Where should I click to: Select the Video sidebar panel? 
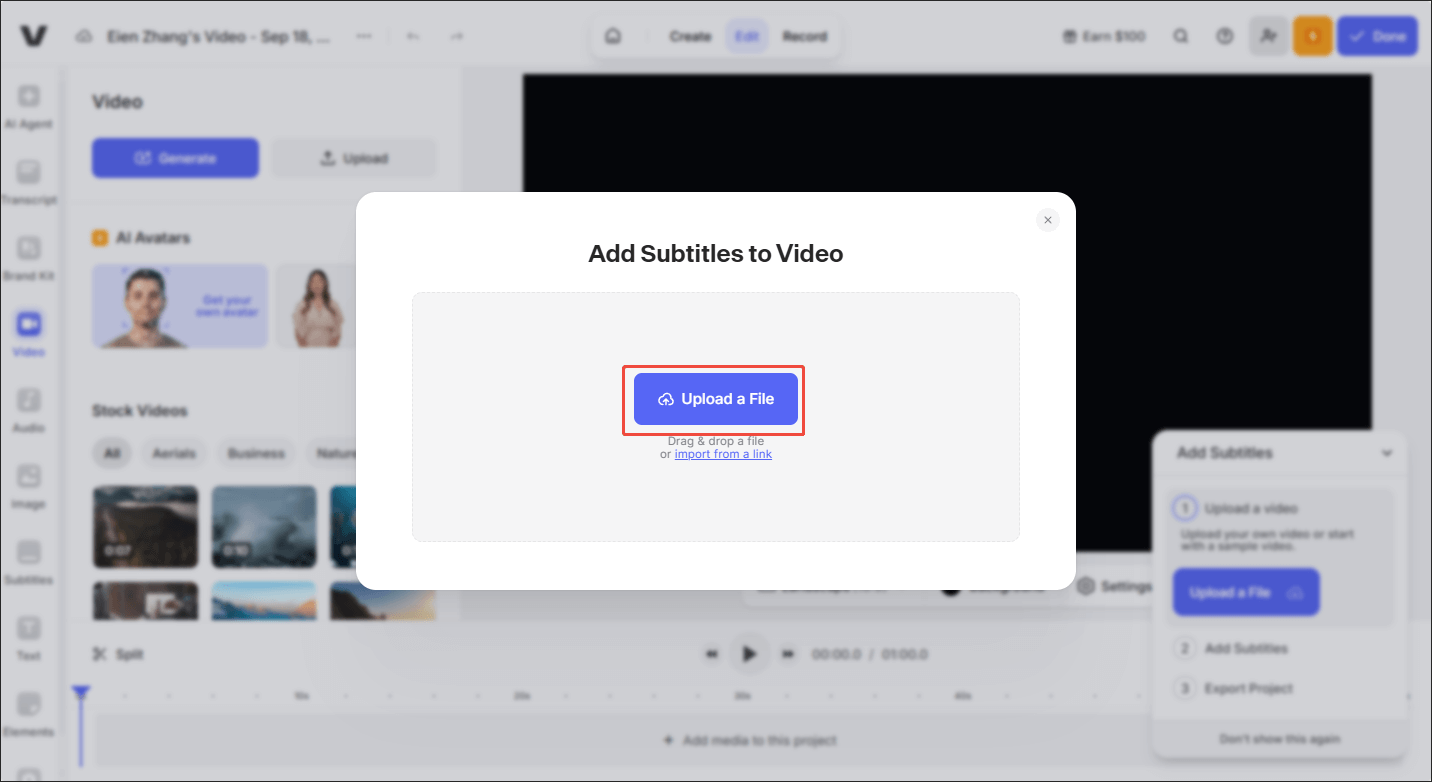[29, 334]
